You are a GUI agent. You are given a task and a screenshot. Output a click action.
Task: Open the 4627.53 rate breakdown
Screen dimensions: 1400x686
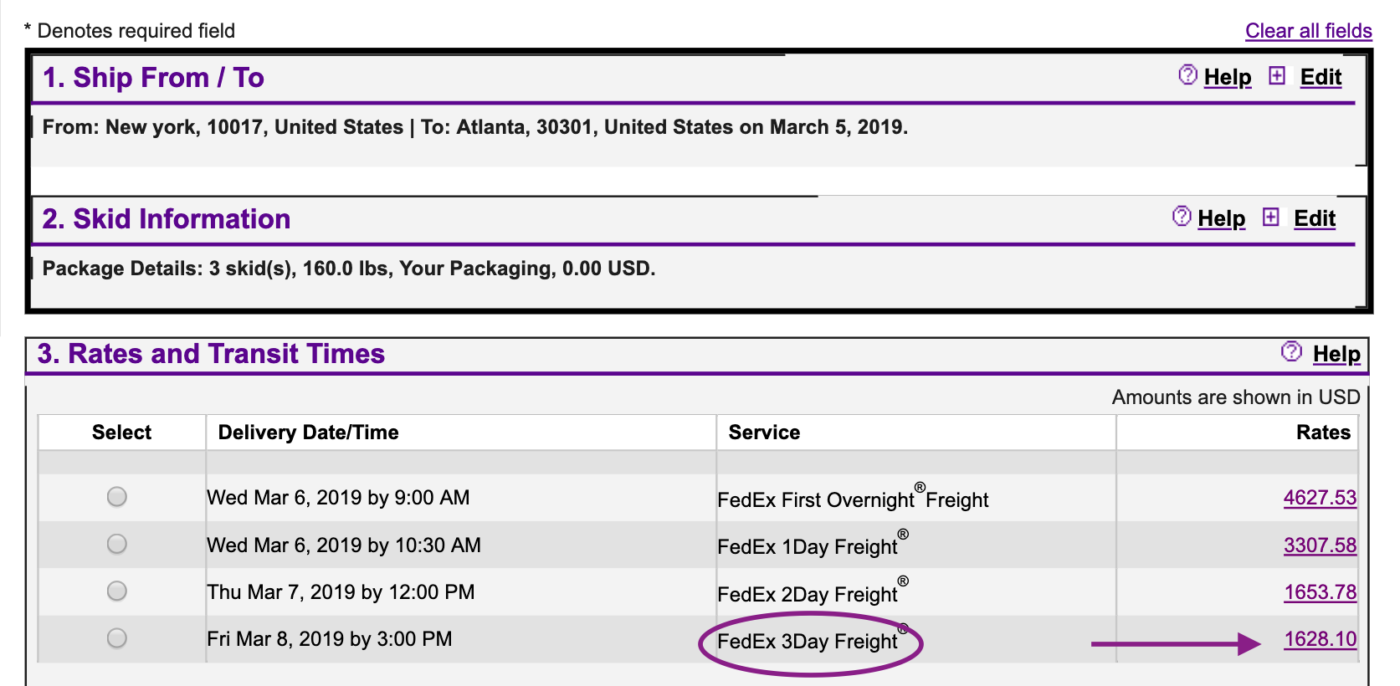pyautogui.click(x=1320, y=496)
